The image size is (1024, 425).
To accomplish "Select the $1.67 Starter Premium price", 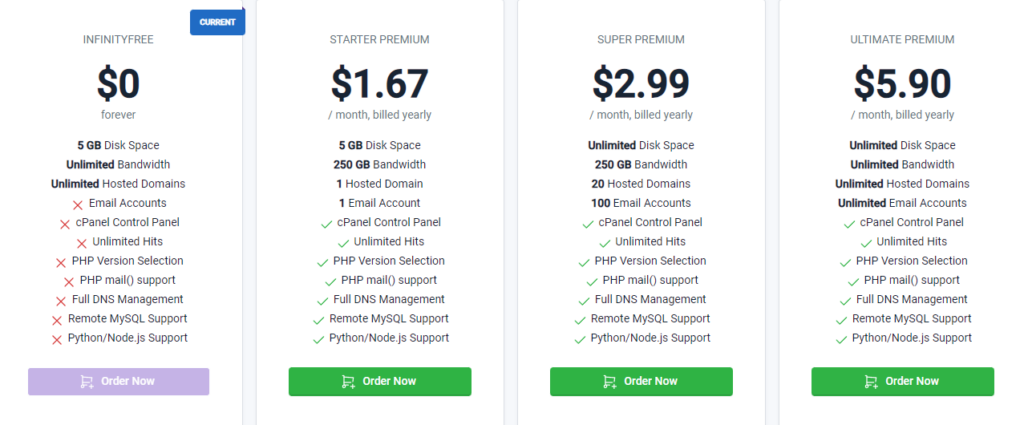I will click(379, 83).
